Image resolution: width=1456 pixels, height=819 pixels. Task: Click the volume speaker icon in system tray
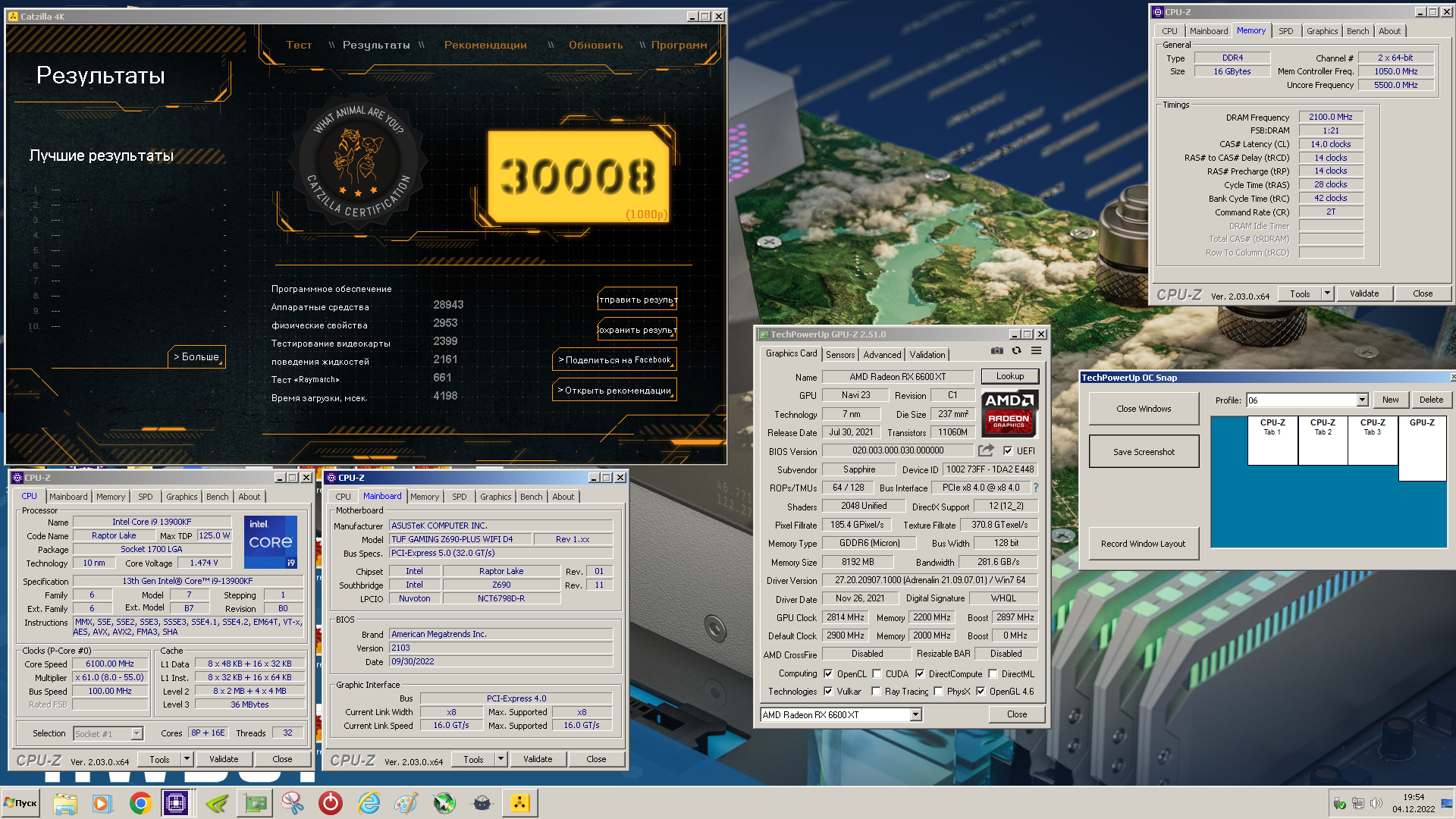(x=1376, y=803)
